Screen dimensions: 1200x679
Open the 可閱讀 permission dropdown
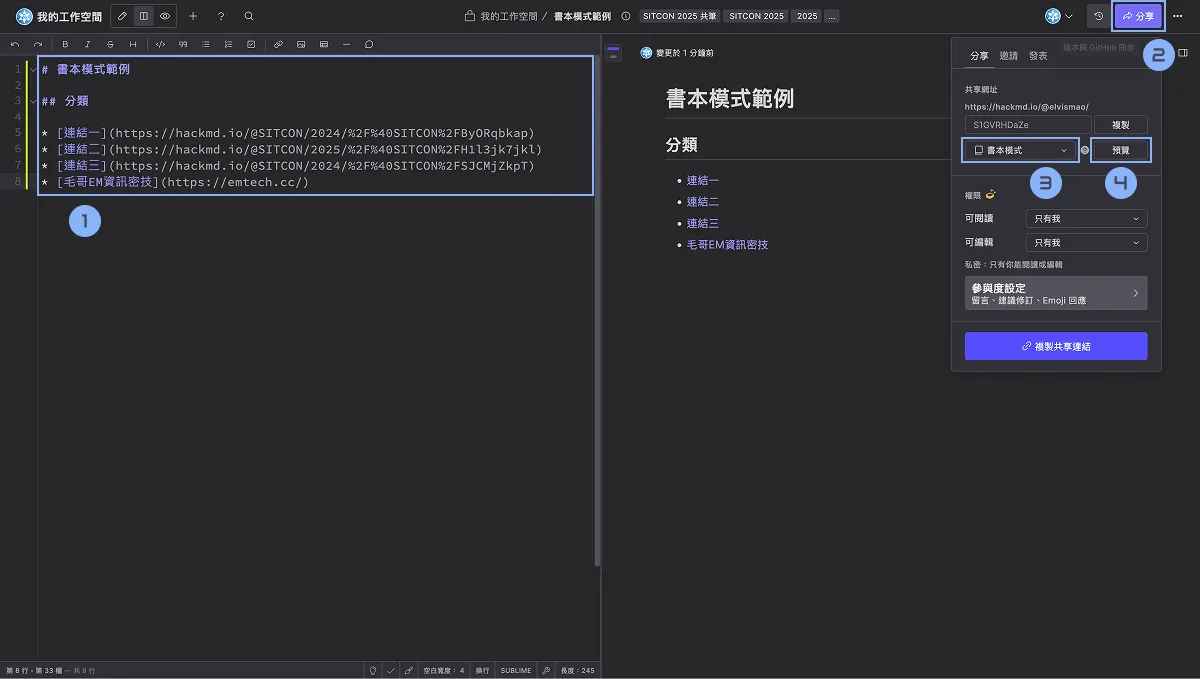[x=1086, y=218]
